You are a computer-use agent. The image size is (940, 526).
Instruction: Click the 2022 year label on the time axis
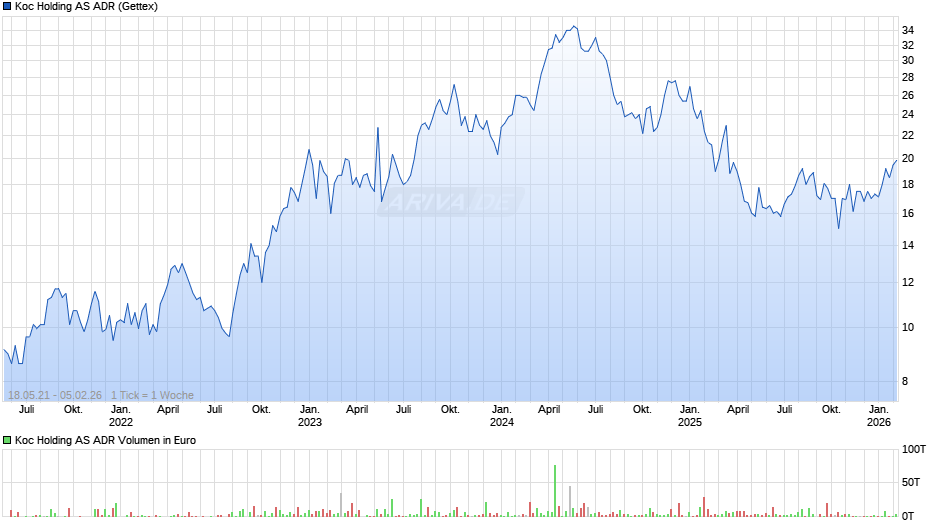pos(120,422)
